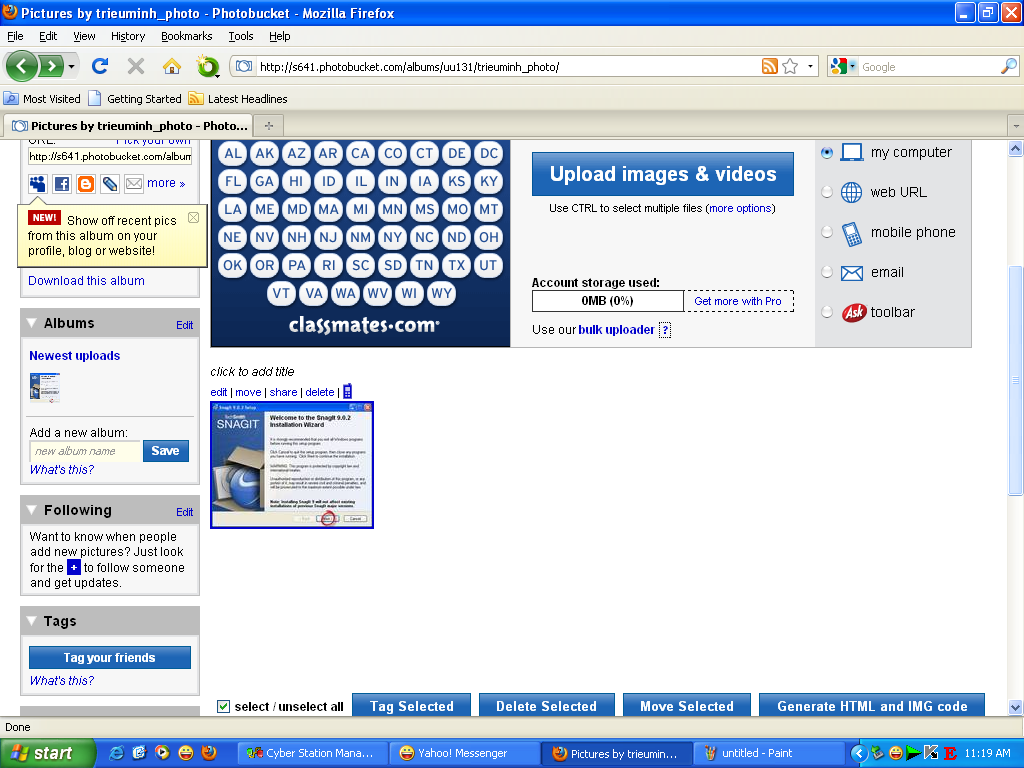This screenshot has width=1024, height=768.
Task: Click the RSS feed icon in address bar
Action: pos(770,66)
